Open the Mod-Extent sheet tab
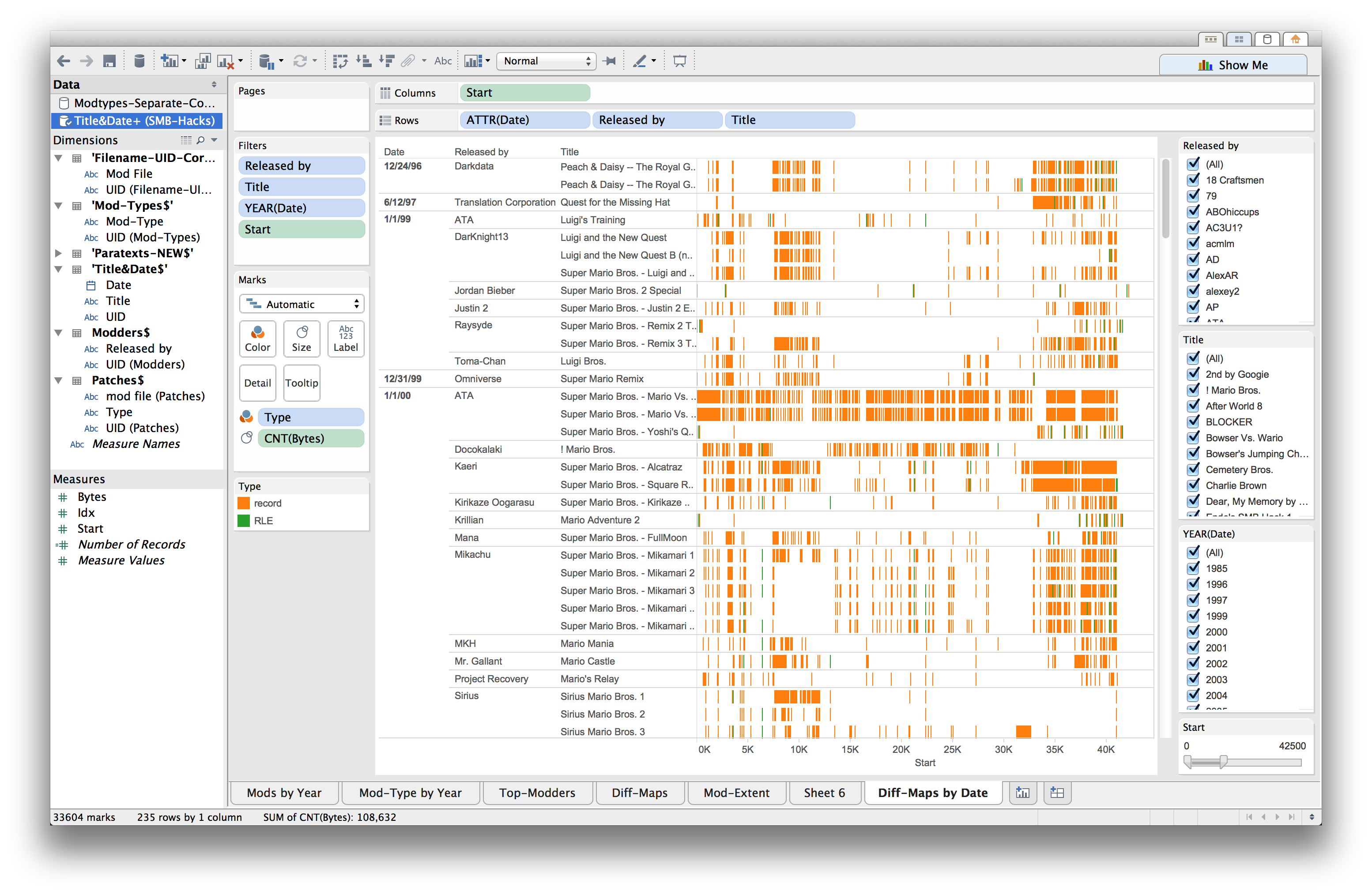This screenshot has height=895, width=1372. pyautogui.click(x=737, y=793)
